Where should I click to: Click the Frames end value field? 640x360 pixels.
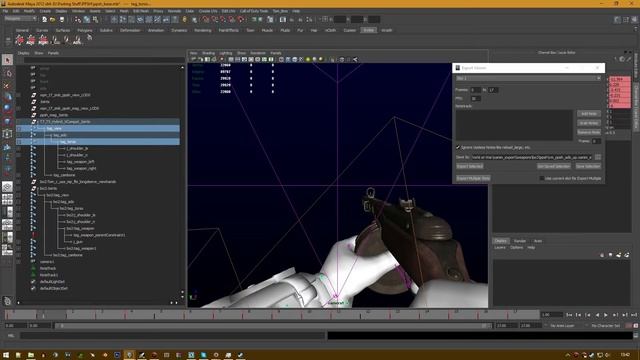493,90
